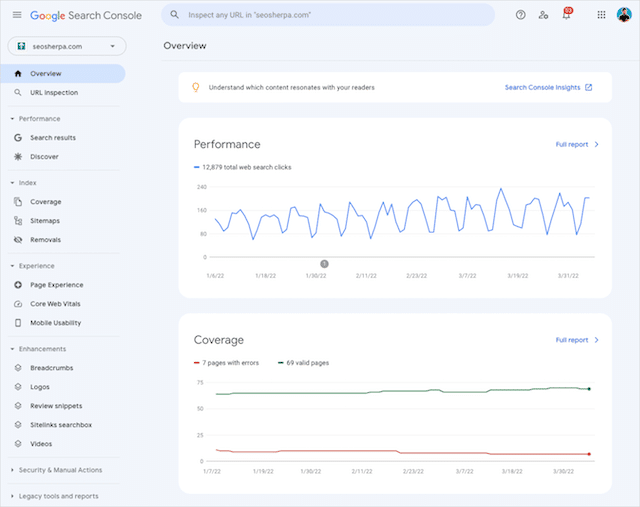Screen dimensions: 640x507
Task: Open Search Console Insights link
Action: [x=542, y=87]
